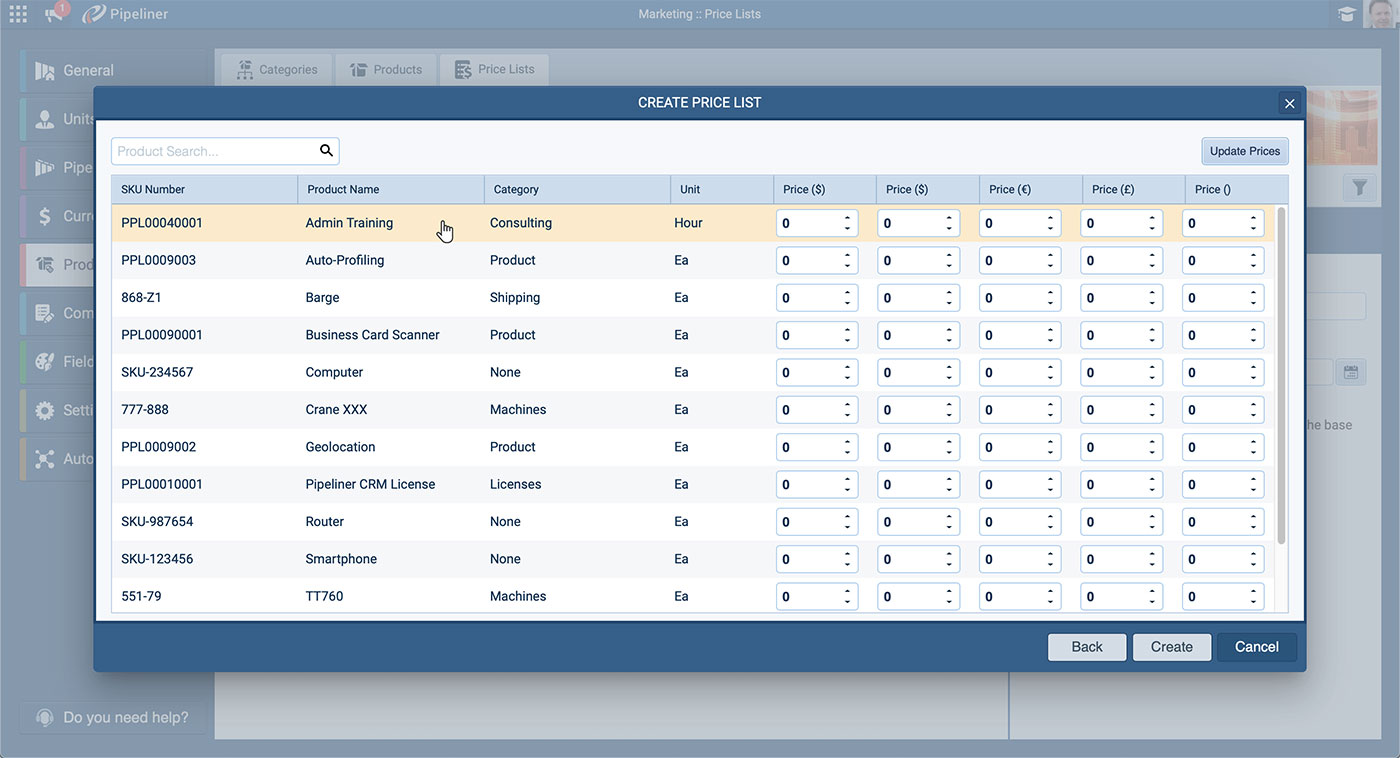This screenshot has height=758, width=1400.
Task: Click the filter funnel icon
Action: (x=1359, y=187)
